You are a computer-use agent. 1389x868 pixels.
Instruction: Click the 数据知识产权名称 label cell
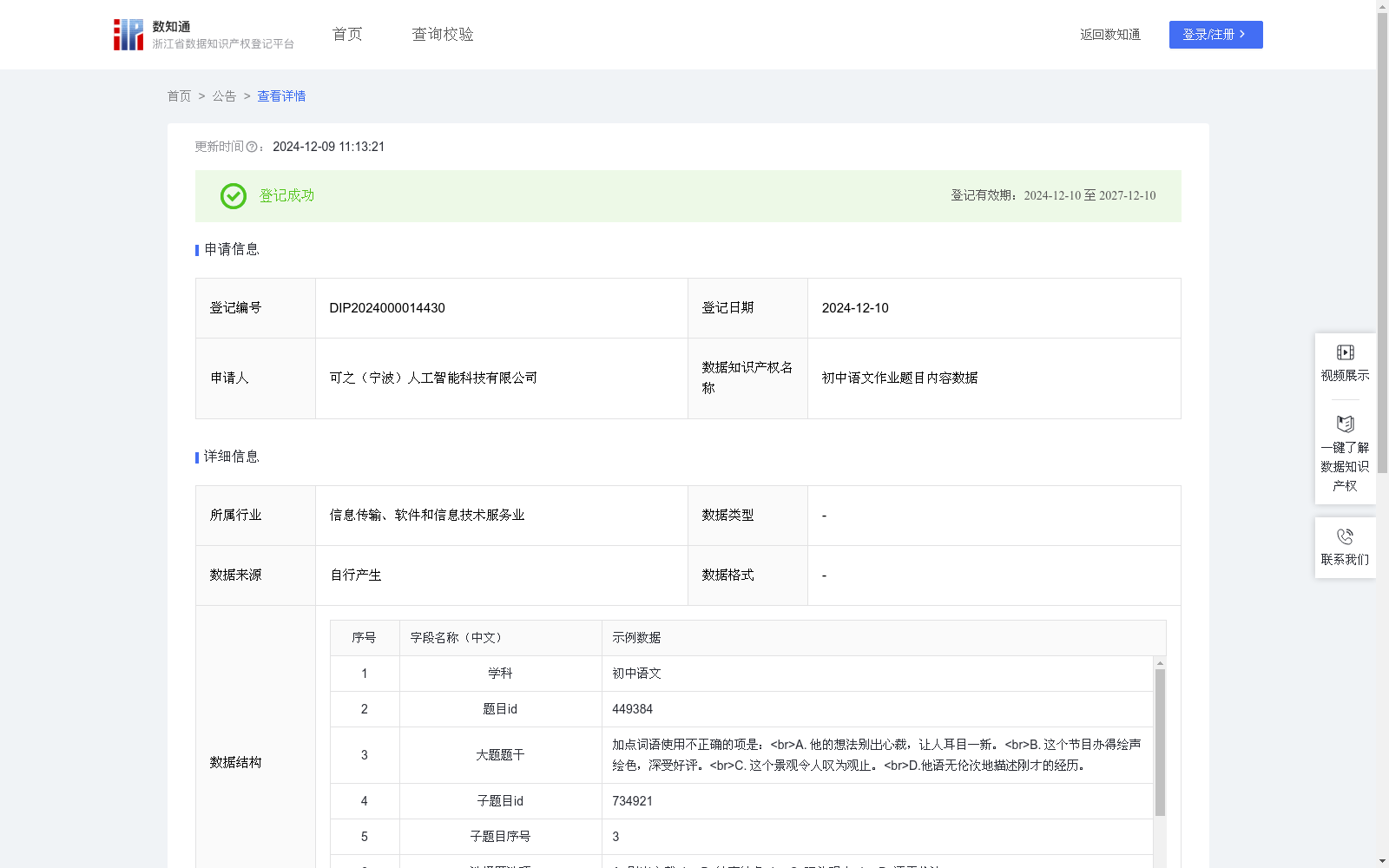[747, 378]
